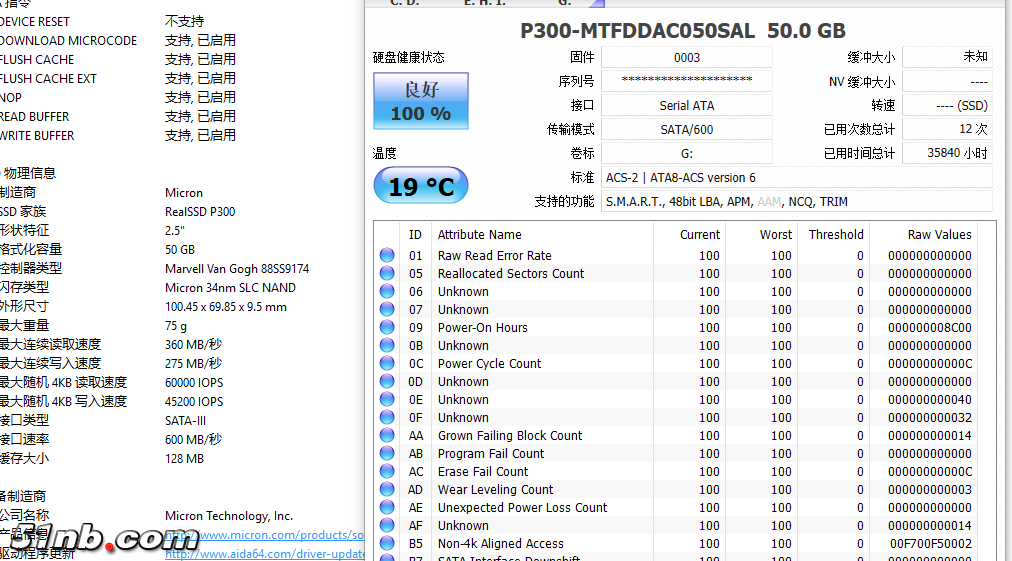Viewport: 1012px width, 561px height.
Task: Click the Raw Values column header
Action: pyautogui.click(x=939, y=235)
